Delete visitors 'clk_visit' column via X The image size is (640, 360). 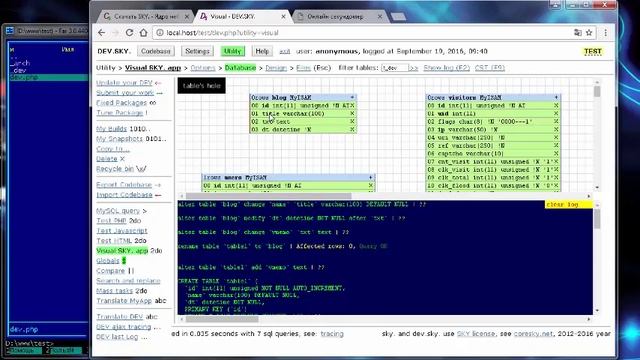click(556, 169)
